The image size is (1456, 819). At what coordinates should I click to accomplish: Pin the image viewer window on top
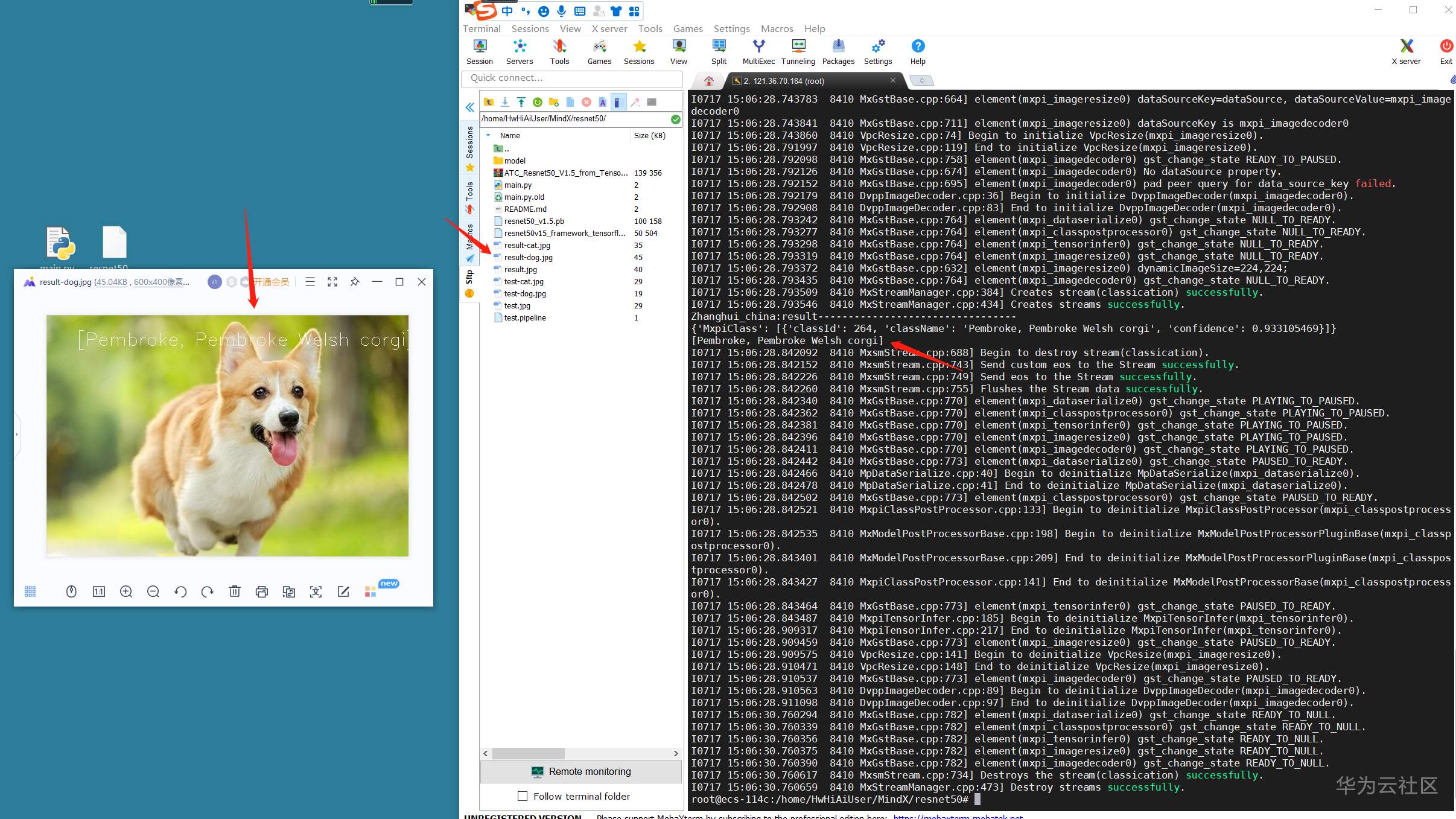pyautogui.click(x=355, y=282)
